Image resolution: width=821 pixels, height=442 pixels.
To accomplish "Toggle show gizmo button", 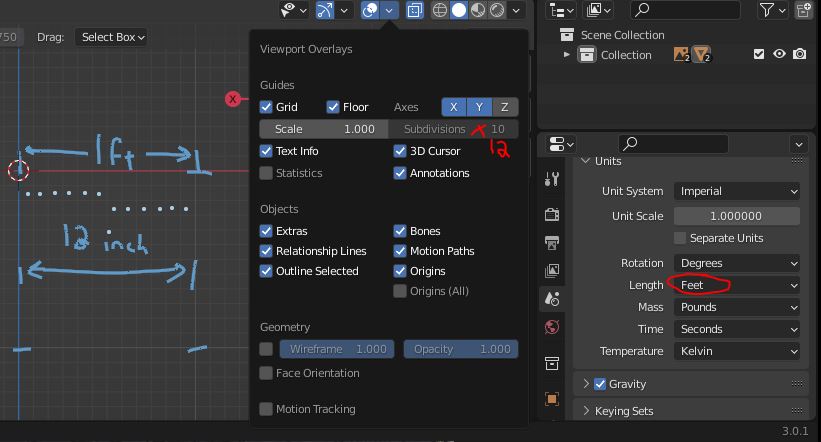I will pos(325,10).
